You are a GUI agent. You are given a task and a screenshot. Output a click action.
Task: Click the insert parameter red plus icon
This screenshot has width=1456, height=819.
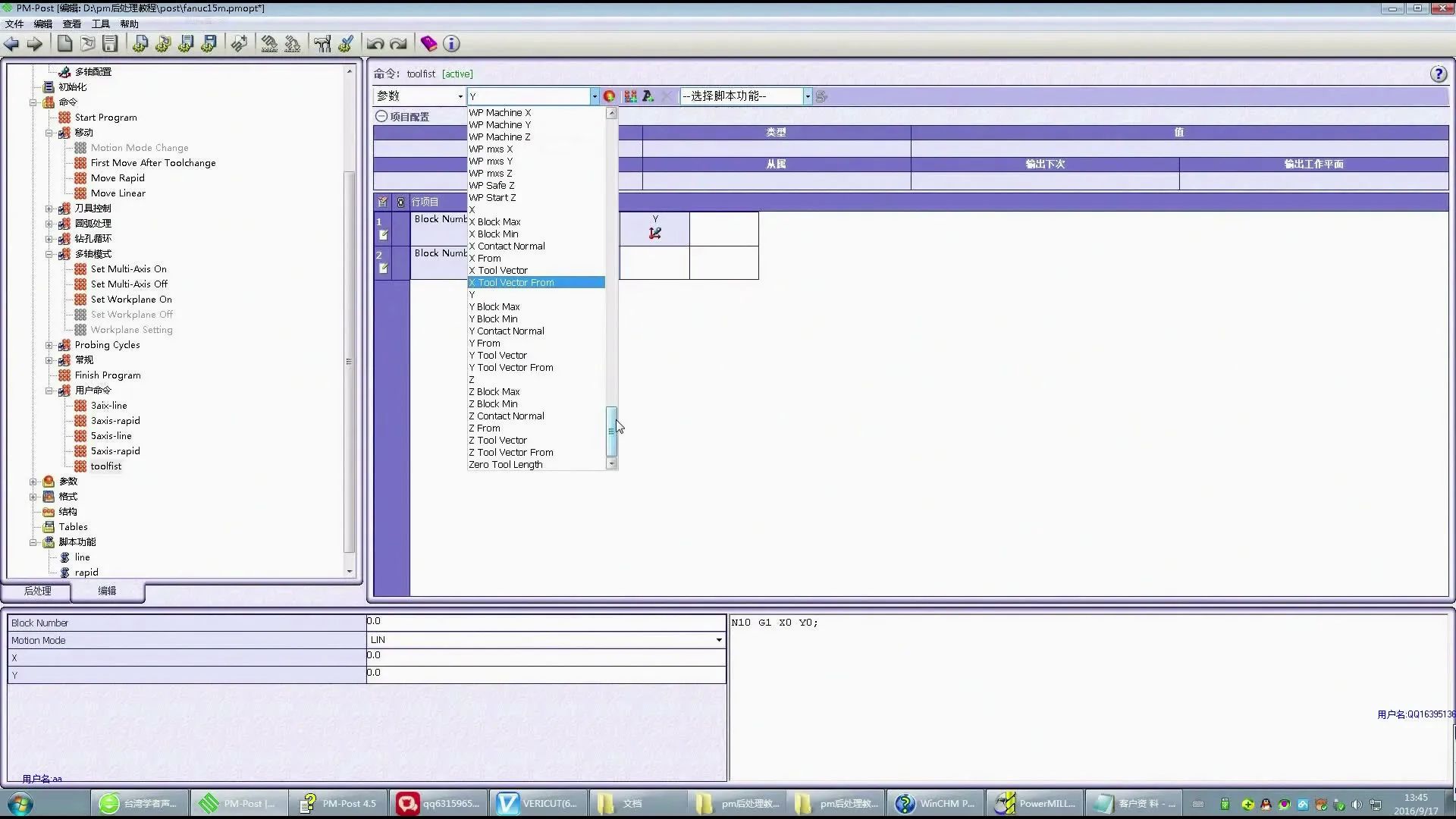click(609, 96)
